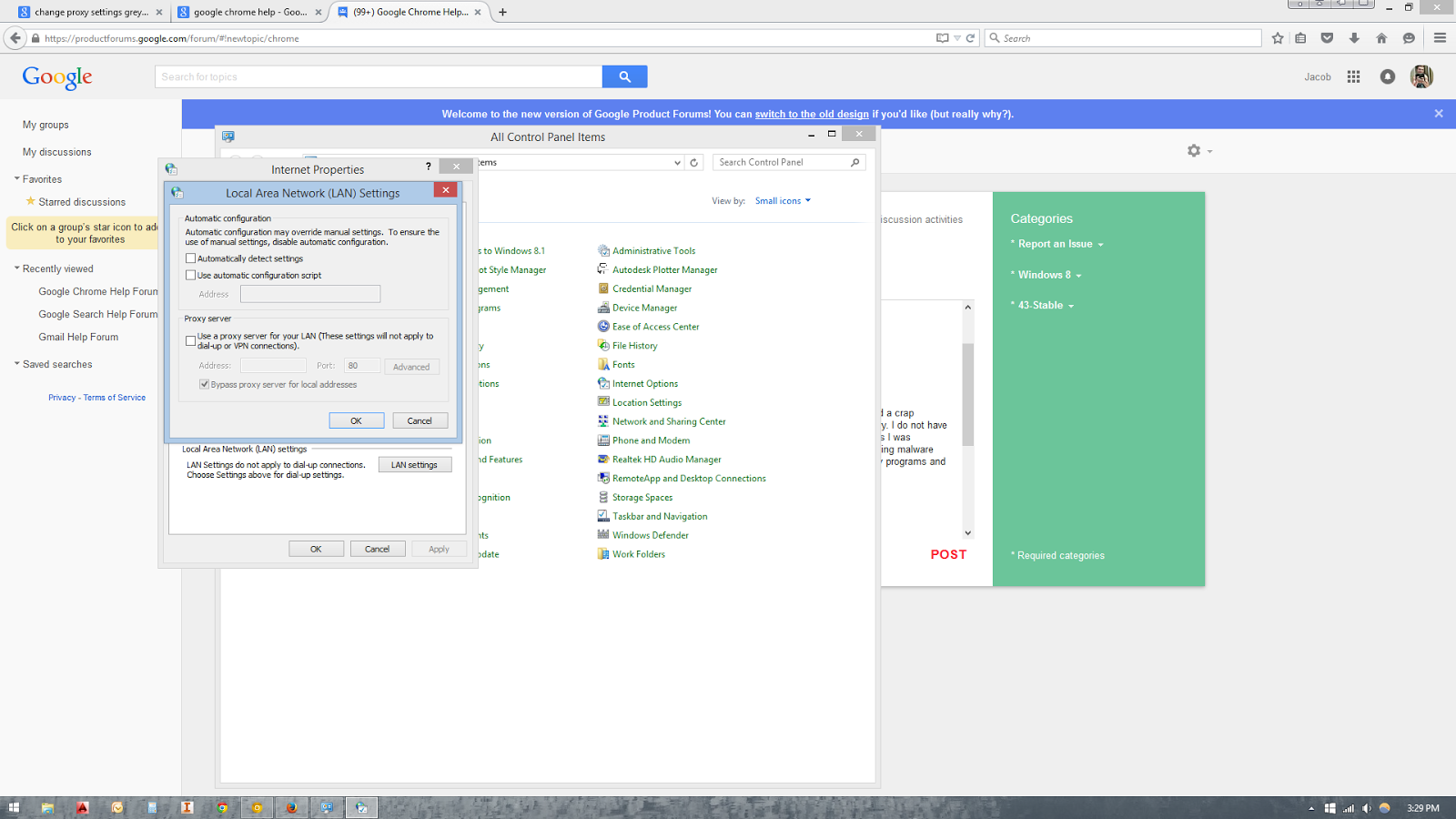Dismiss the blue welcome banner

(x=1439, y=114)
